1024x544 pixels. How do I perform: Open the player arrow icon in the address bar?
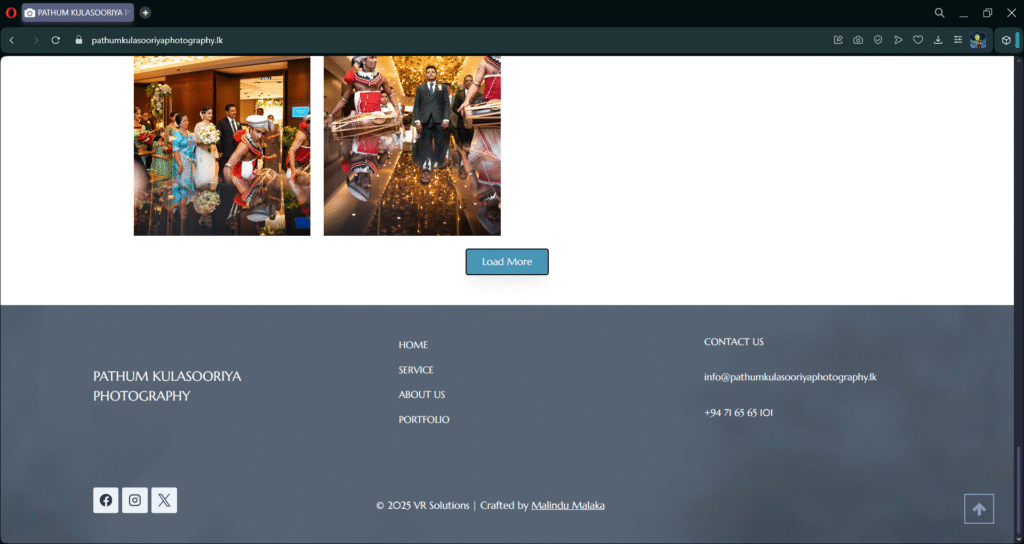point(898,40)
